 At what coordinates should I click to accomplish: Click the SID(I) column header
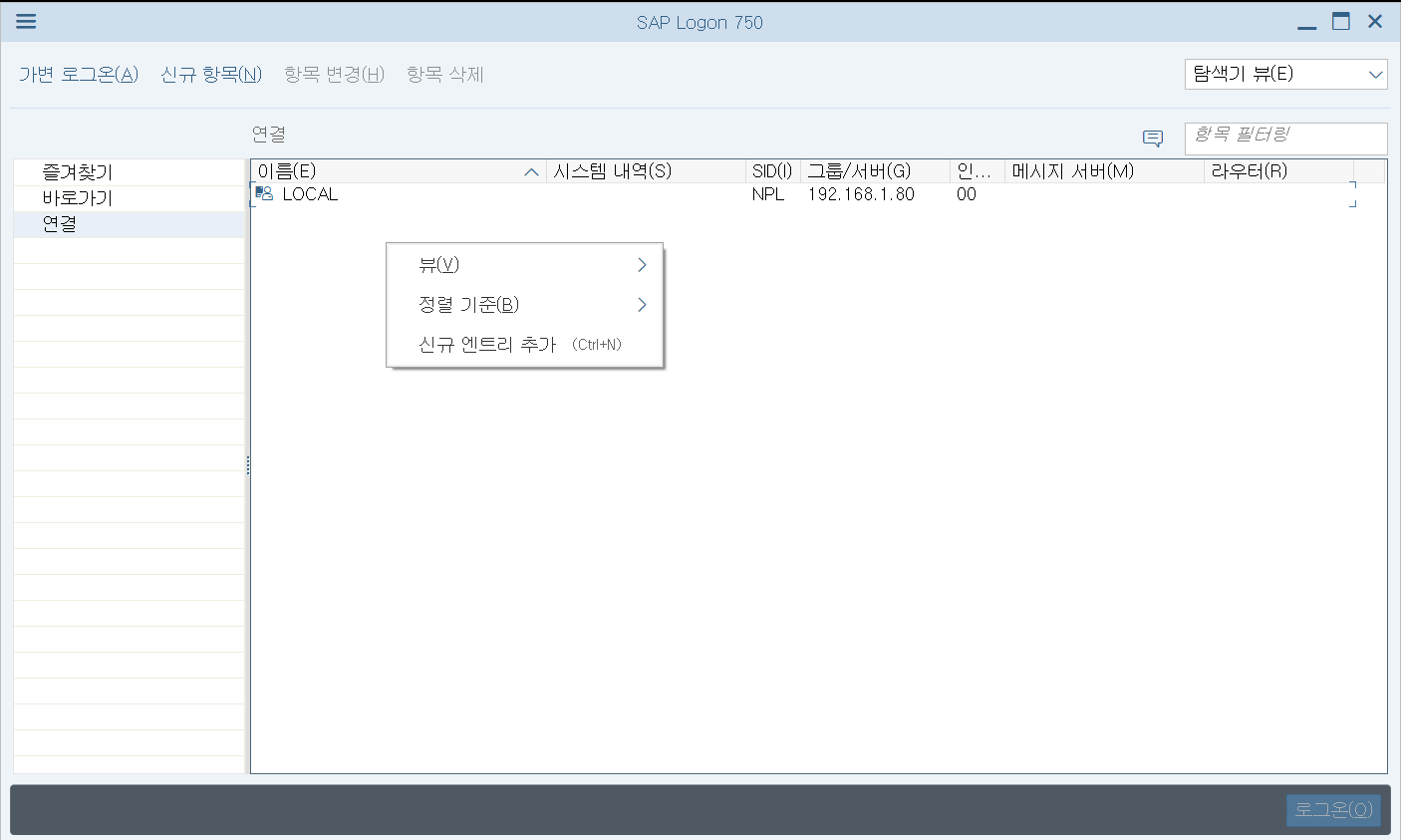point(772,171)
